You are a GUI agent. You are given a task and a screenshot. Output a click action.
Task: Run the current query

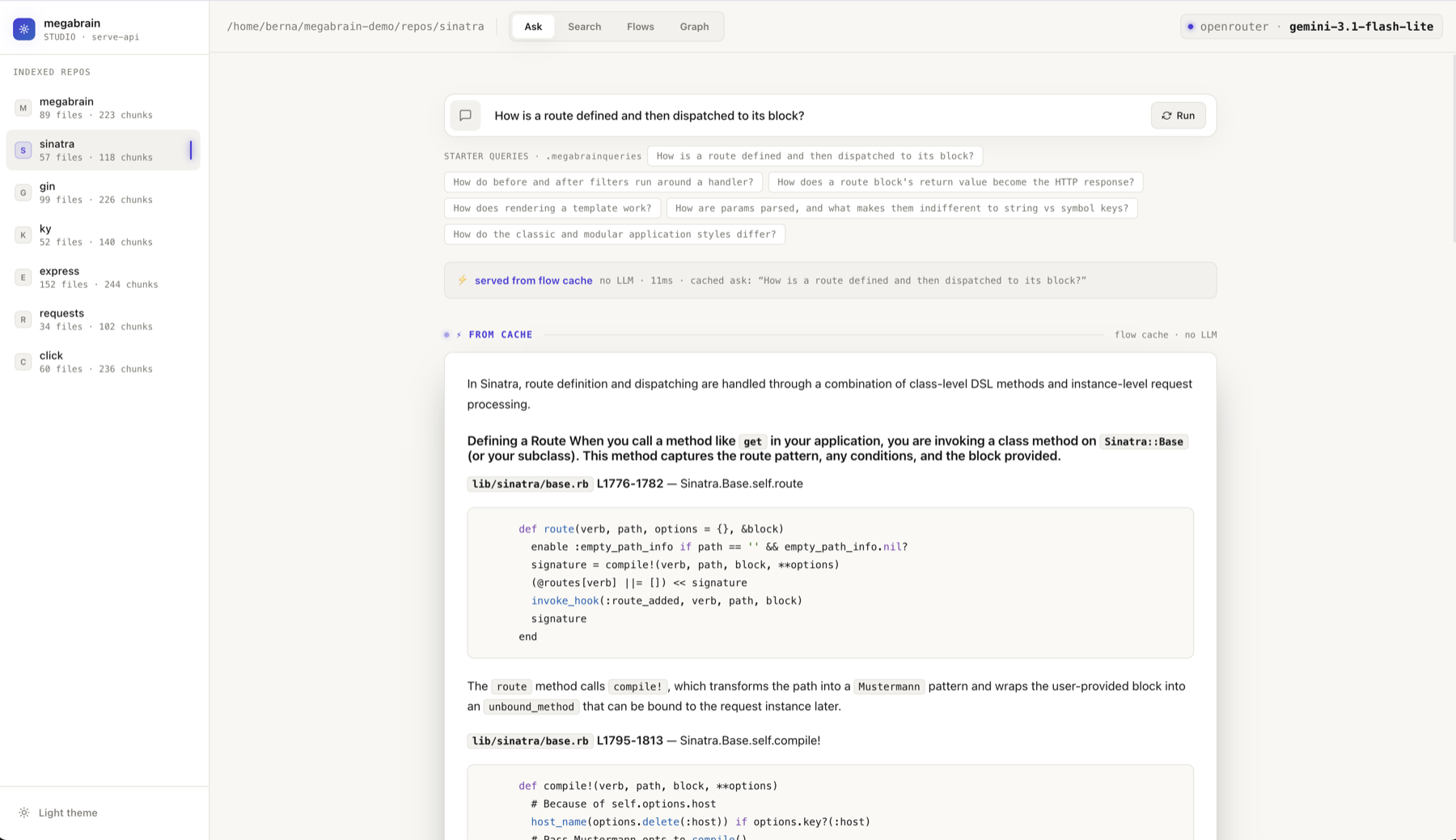coord(1179,116)
